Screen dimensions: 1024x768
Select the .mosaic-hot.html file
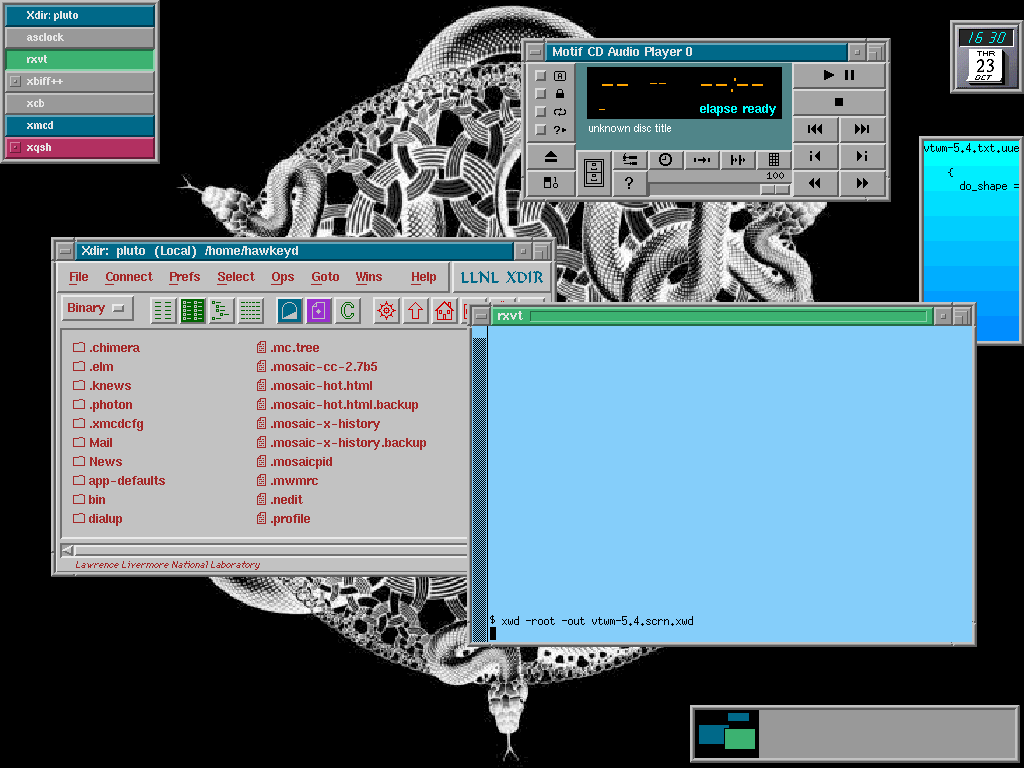click(314, 385)
